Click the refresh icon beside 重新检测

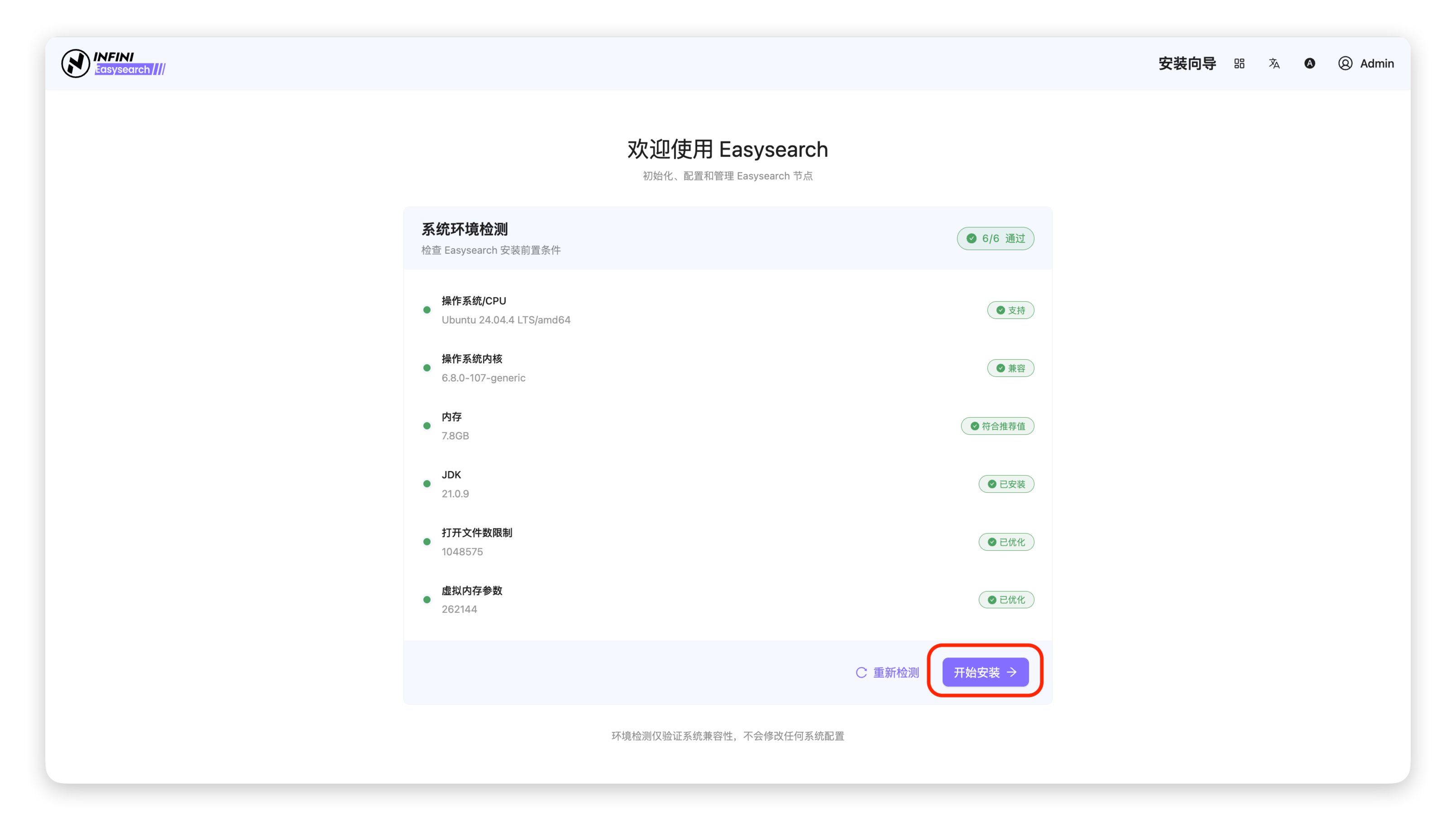click(x=861, y=672)
